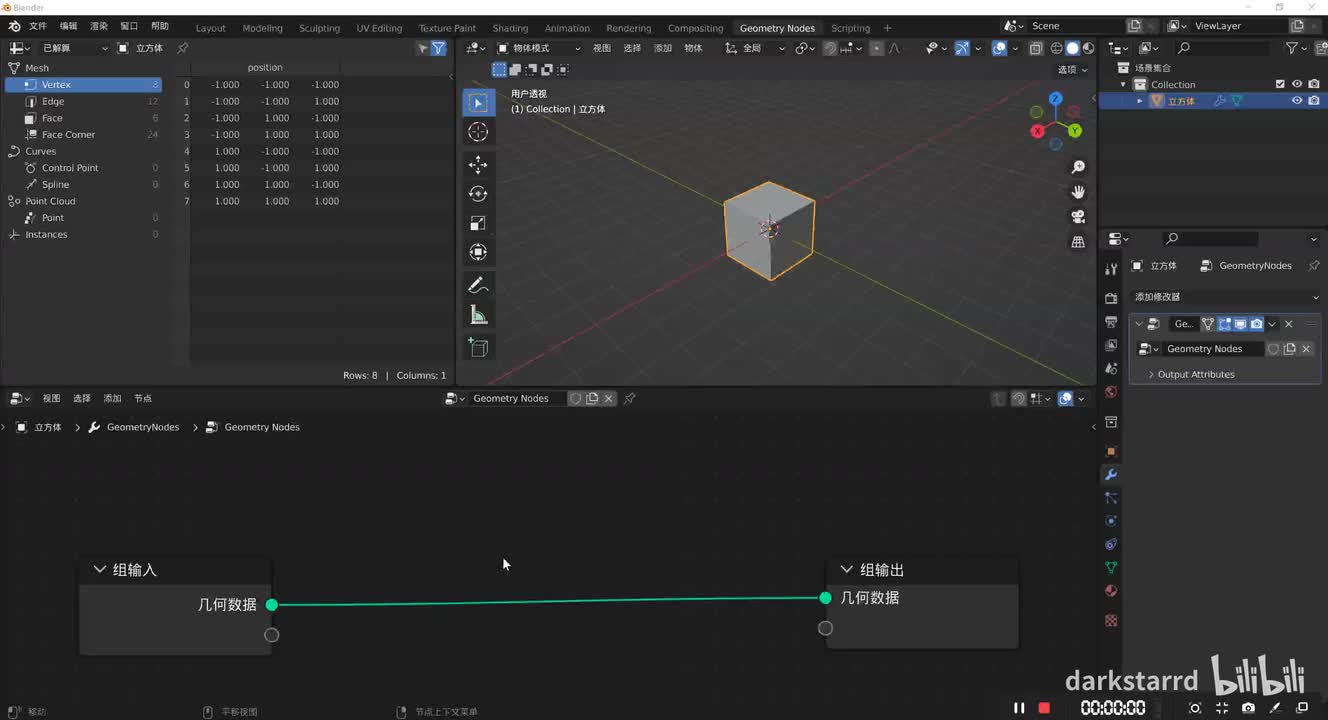The image size is (1328, 720).
Task: Toggle camera view icon in viewport
Action: pyautogui.click(x=1078, y=216)
